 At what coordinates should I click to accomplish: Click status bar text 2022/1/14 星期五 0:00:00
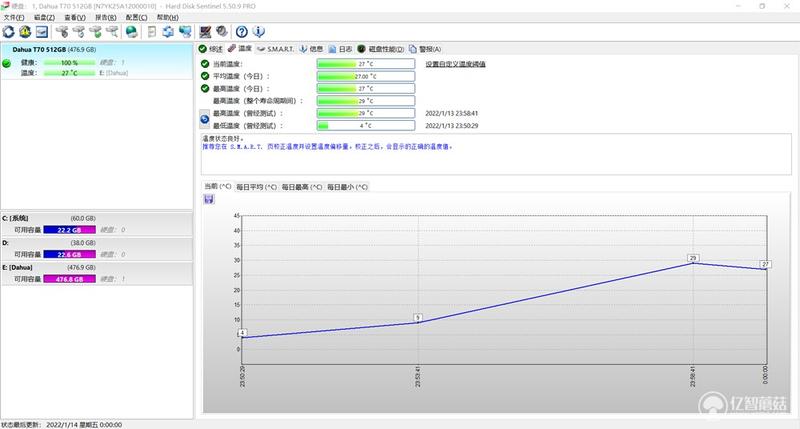tap(84, 424)
